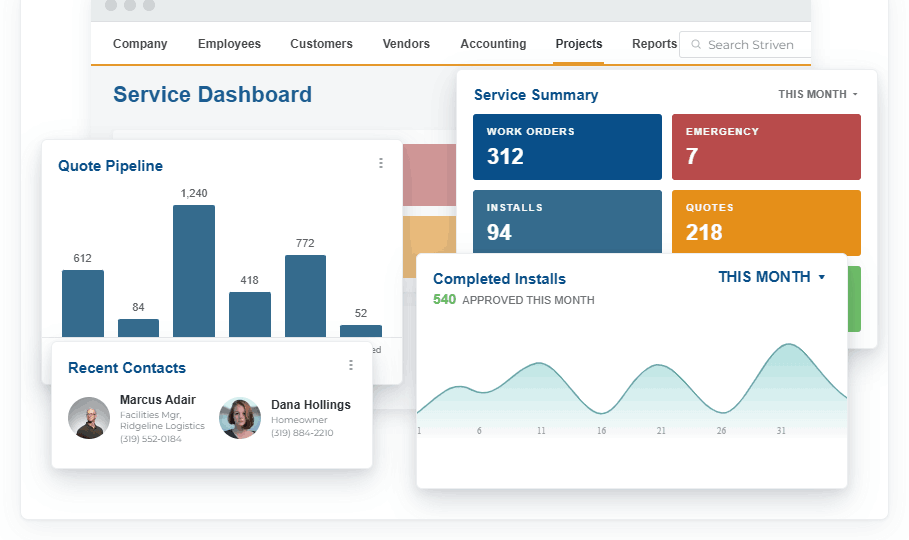The image size is (909, 540).
Task: Click the Quote Pipeline title
Action: pos(110,166)
